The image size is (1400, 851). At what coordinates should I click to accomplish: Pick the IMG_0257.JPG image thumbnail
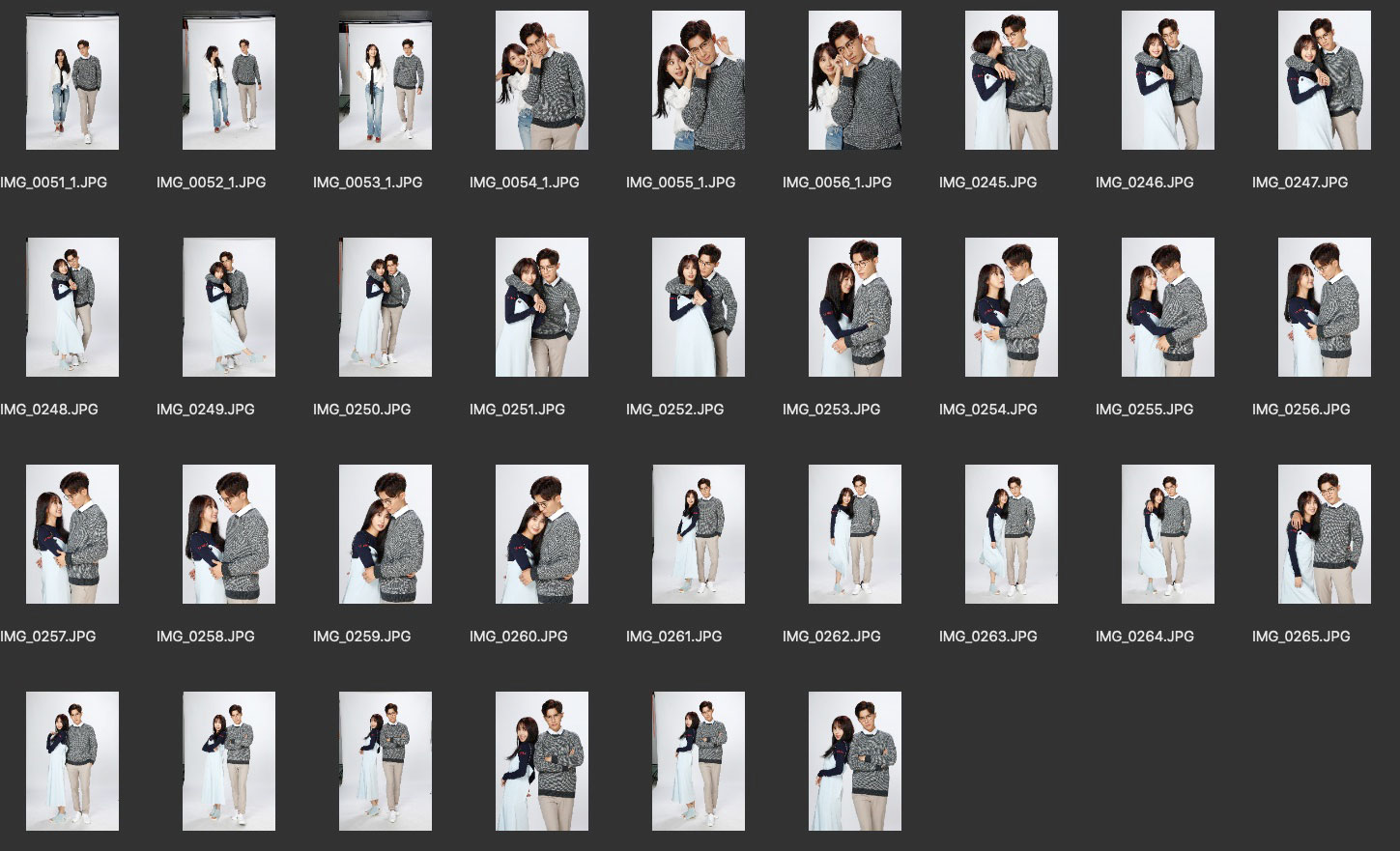pyautogui.click(x=72, y=534)
